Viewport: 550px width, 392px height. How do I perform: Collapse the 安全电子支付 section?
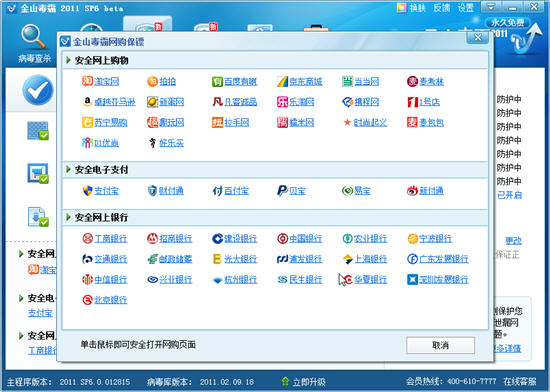[x=68, y=170]
